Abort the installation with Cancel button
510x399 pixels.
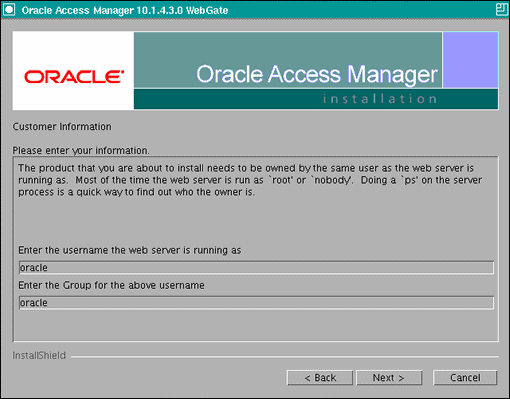point(465,378)
